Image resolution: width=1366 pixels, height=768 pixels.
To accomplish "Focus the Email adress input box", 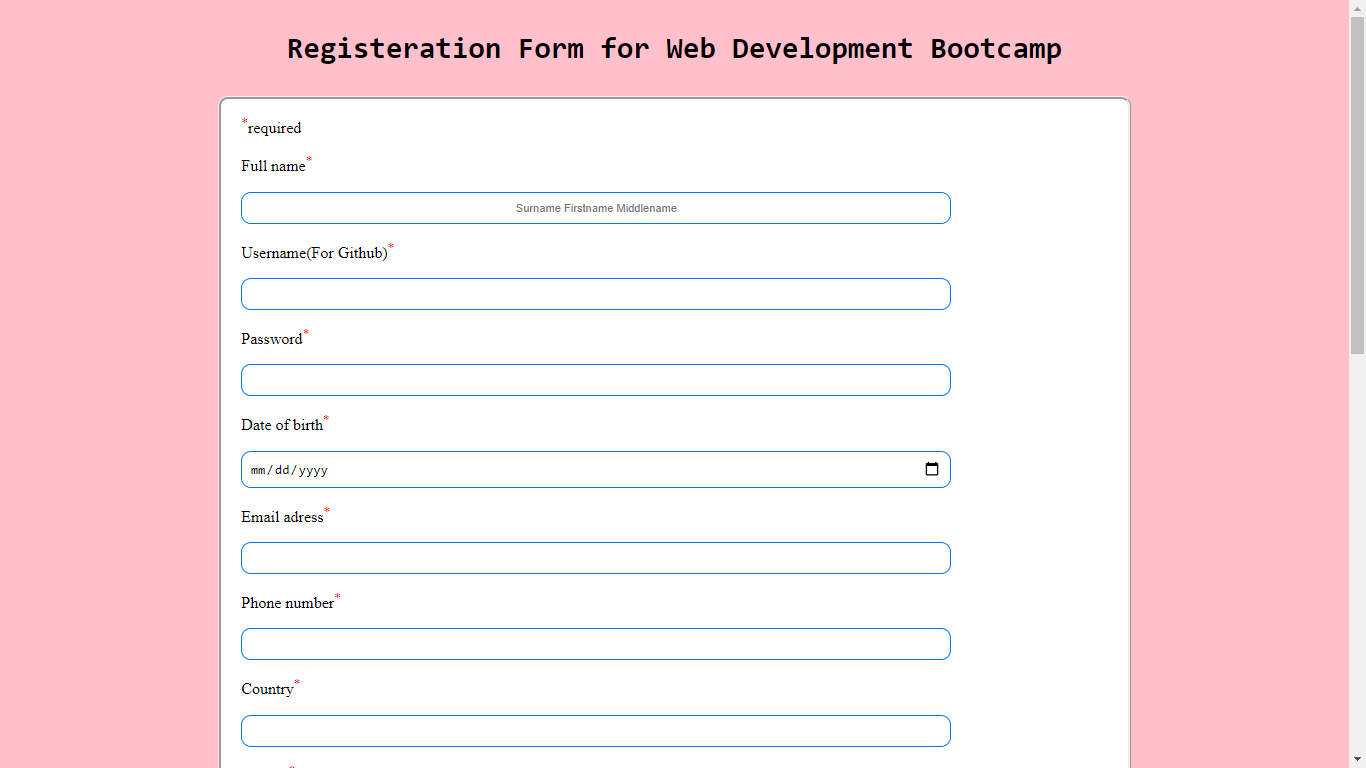I will 595,558.
